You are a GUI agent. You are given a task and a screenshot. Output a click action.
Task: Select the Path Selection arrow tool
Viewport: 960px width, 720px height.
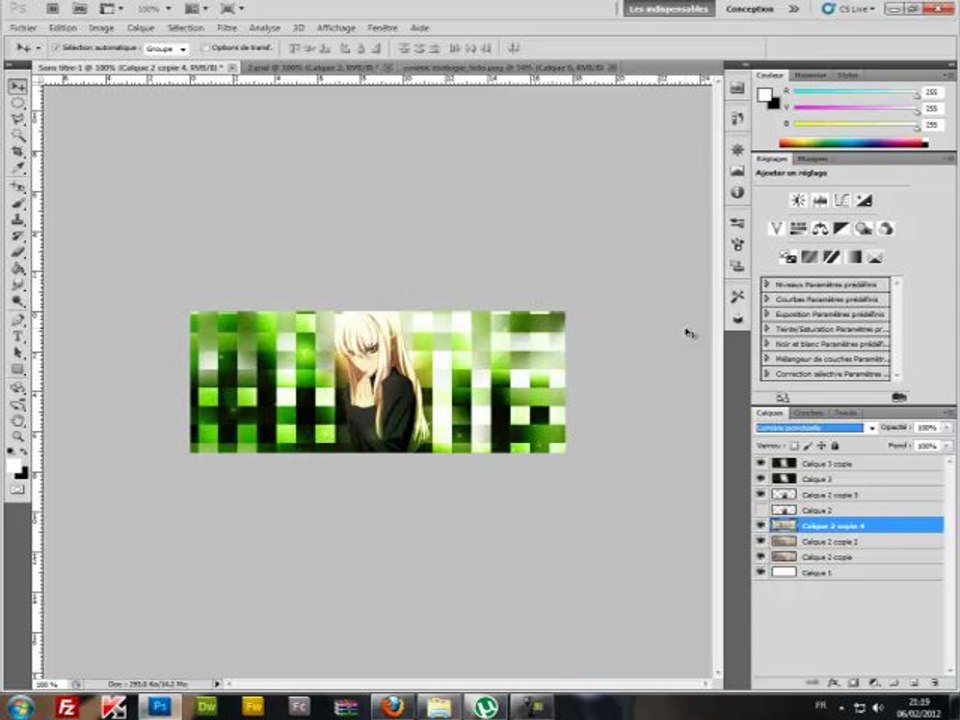click(x=18, y=353)
